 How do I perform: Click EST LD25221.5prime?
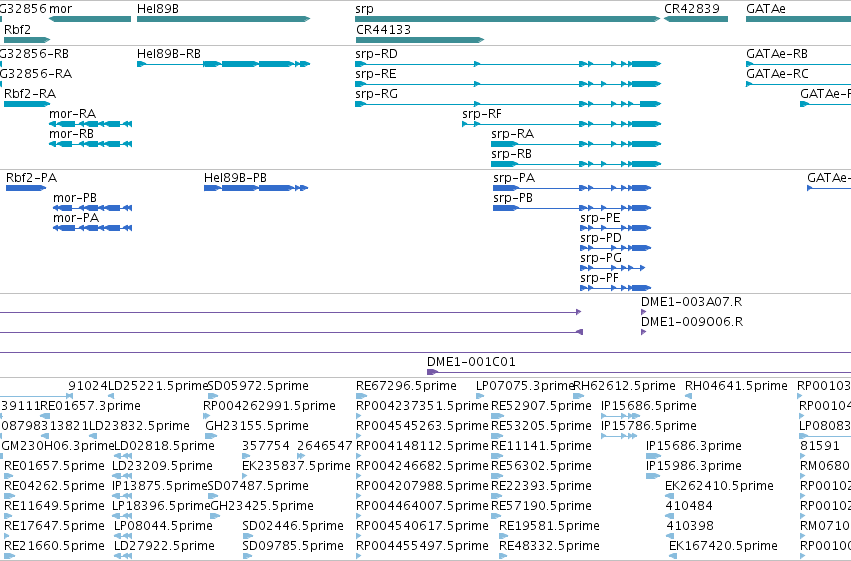(158, 386)
